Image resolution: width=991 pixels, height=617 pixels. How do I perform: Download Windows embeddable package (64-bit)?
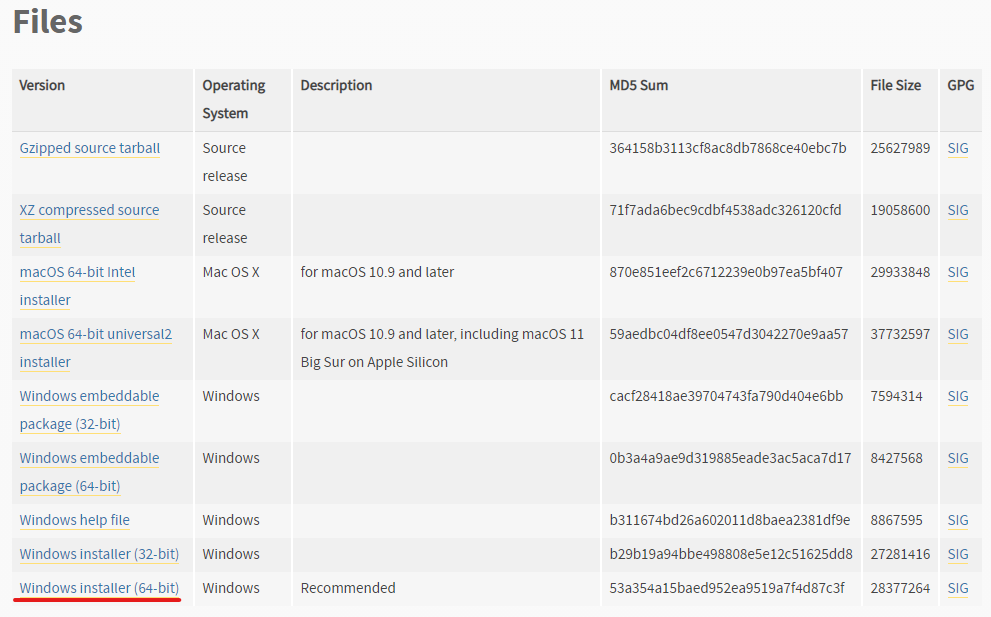point(89,458)
